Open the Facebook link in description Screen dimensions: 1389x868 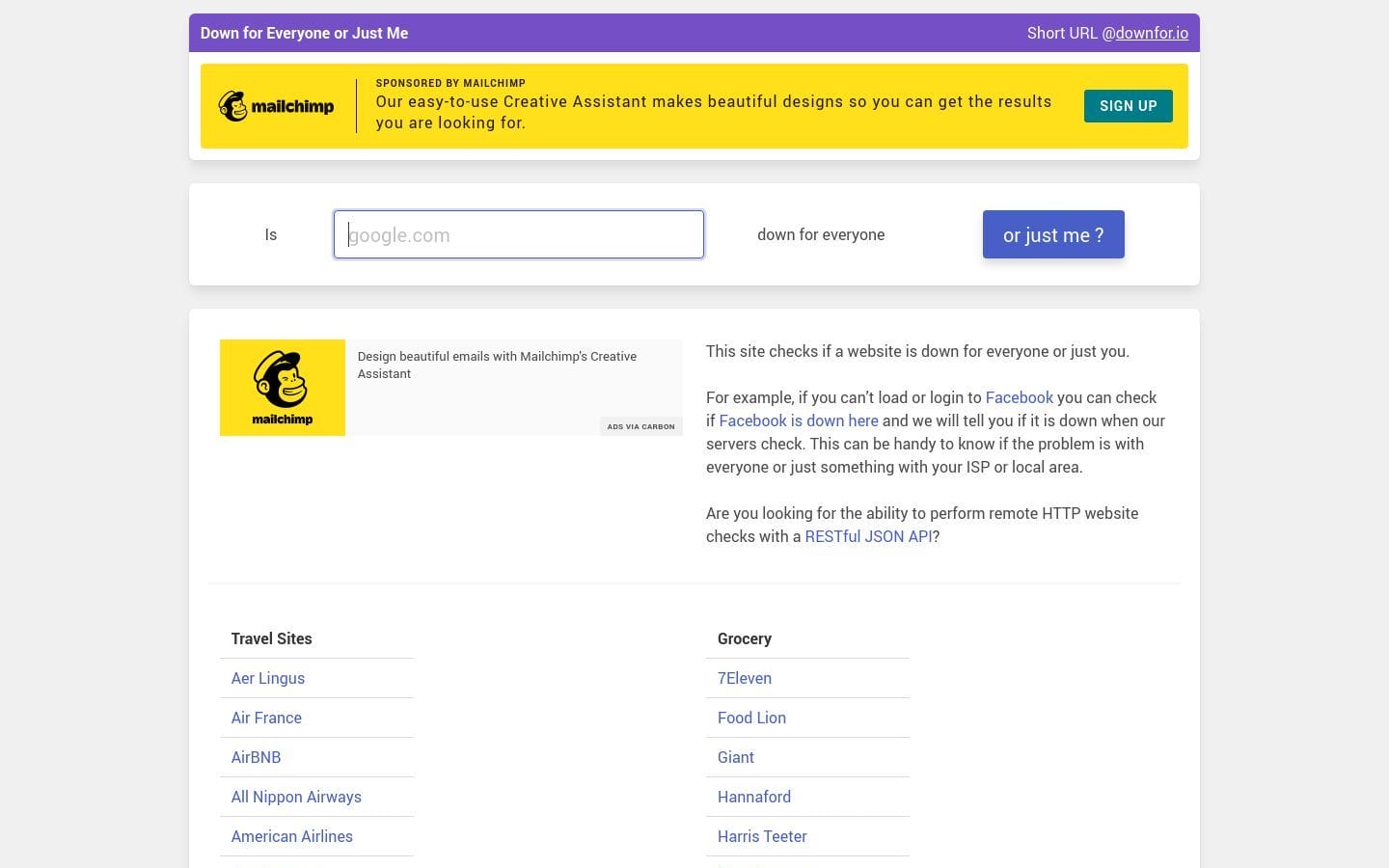point(1019,397)
